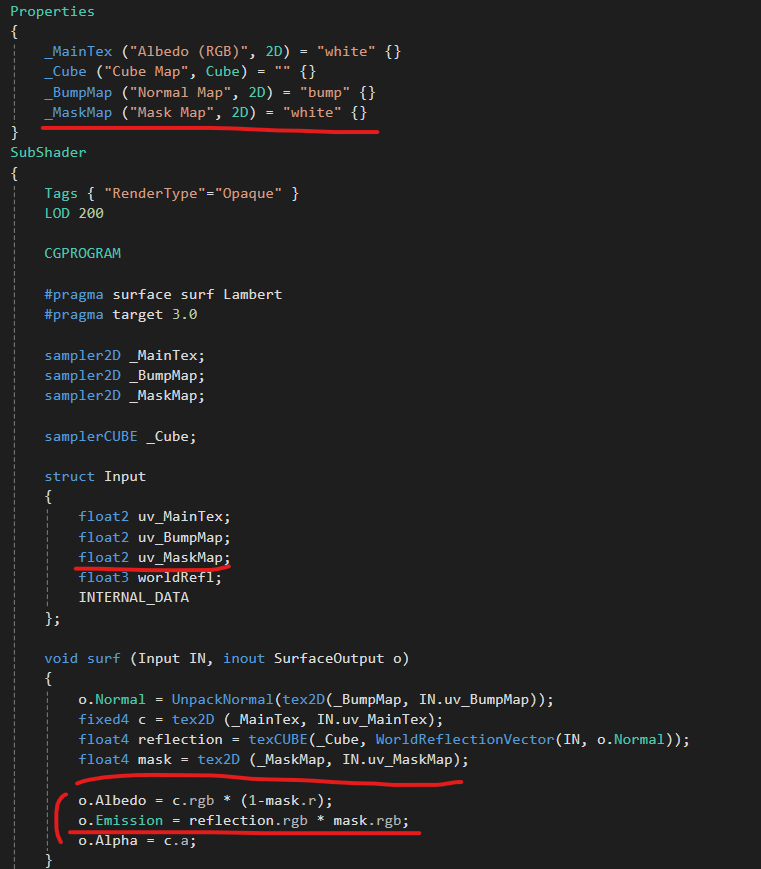The width and height of the screenshot is (761, 869).
Task: Click the _Cube "Cube Map" property line
Action: coord(180,71)
